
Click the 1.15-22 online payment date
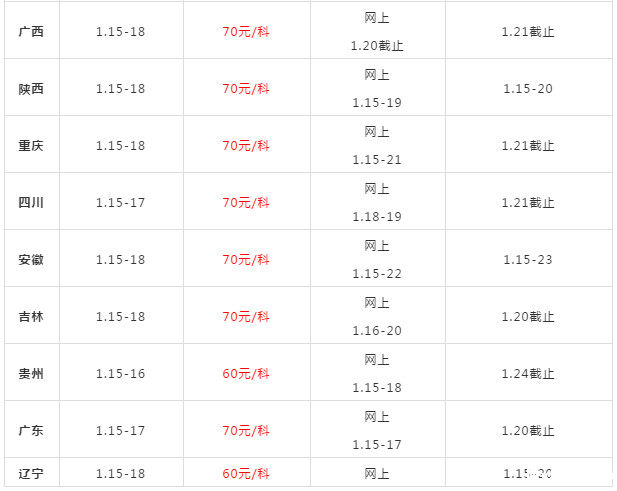point(377,273)
